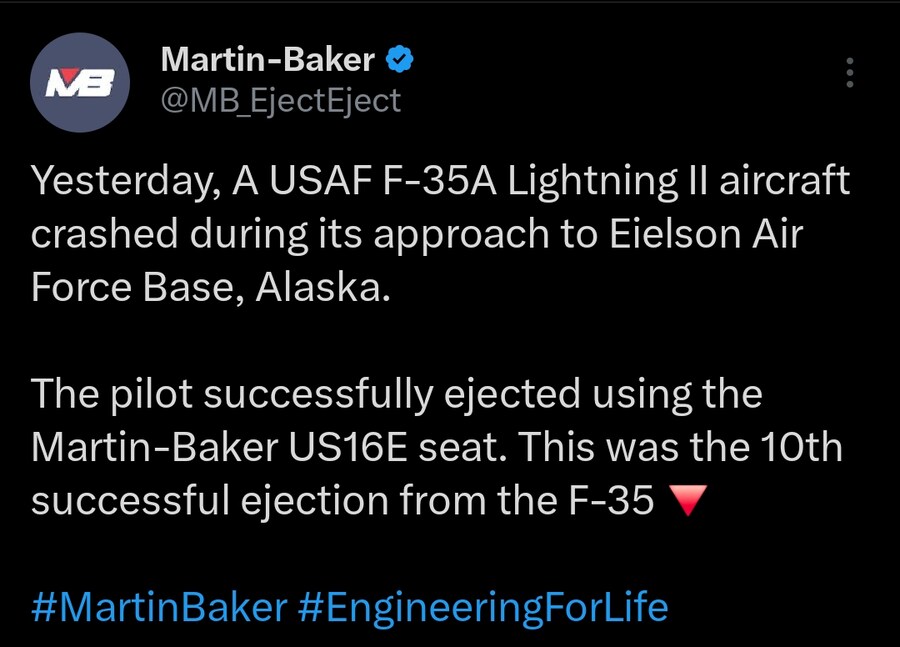
Task: Click the first paragraph about the crash
Action: point(440,234)
